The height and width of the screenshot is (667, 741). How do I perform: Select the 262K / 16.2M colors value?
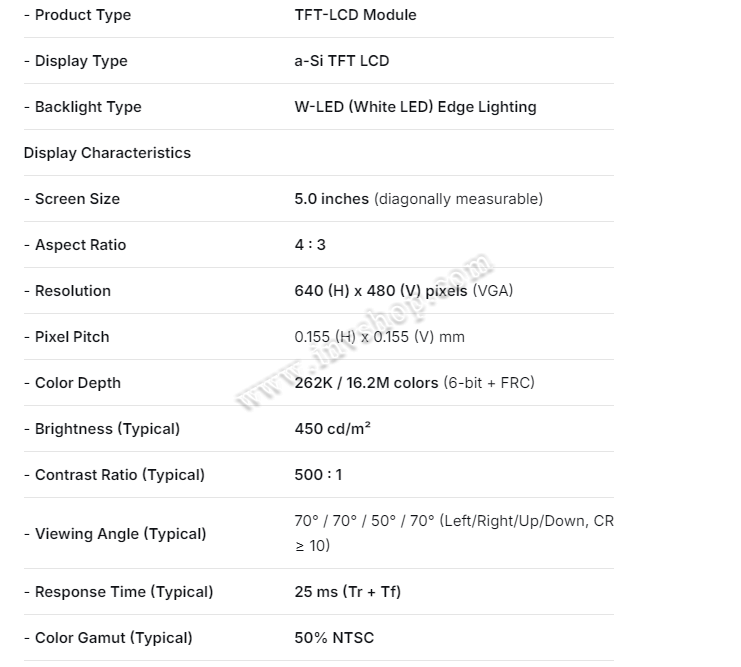tap(366, 383)
